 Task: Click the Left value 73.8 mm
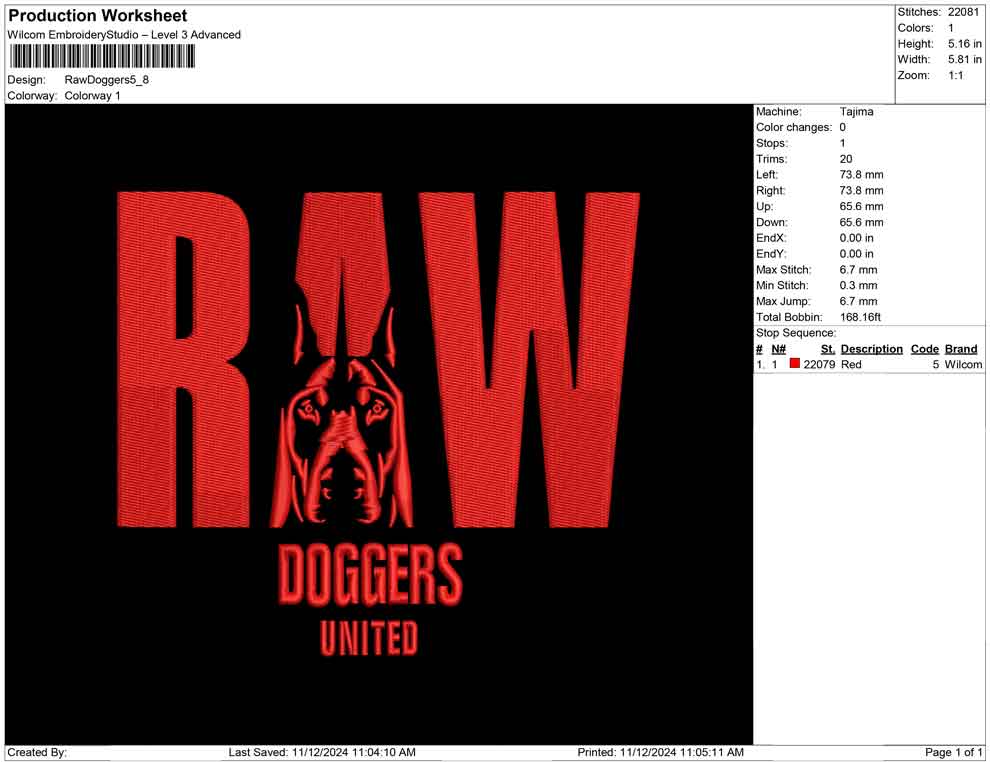pos(861,175)
